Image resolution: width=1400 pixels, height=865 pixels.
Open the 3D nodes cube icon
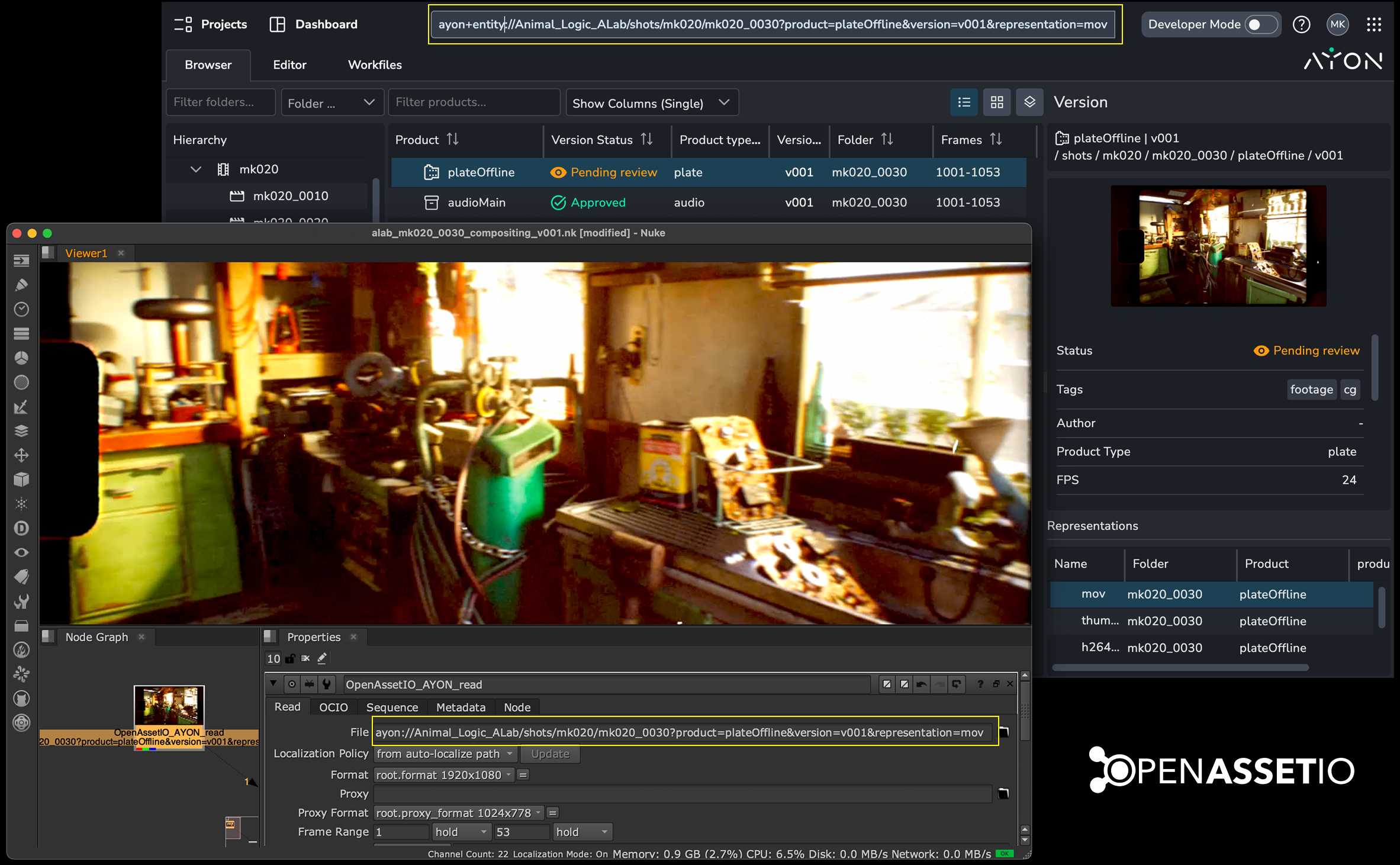click(21, 479)
